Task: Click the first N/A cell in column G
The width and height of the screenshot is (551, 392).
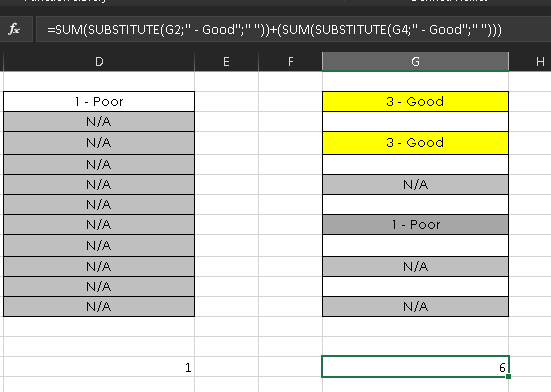Action: coord(415,184)
